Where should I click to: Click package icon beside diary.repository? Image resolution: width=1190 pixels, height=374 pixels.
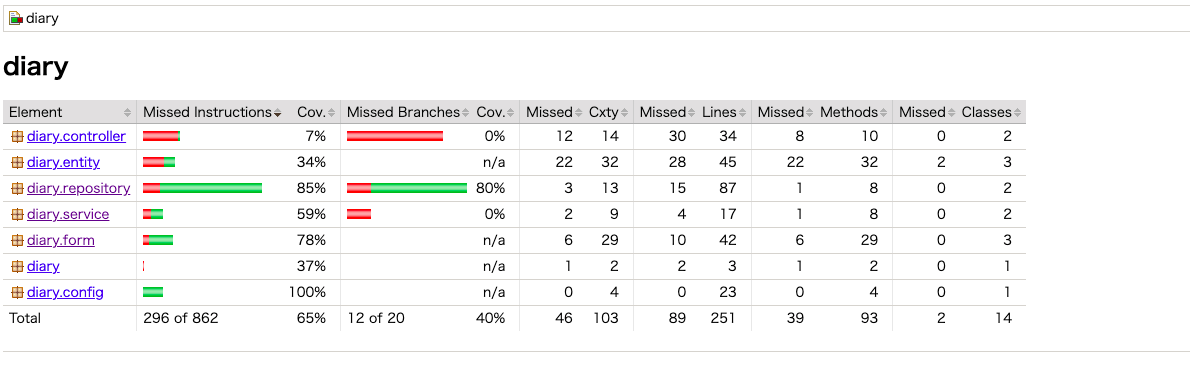tap(17, 188)
